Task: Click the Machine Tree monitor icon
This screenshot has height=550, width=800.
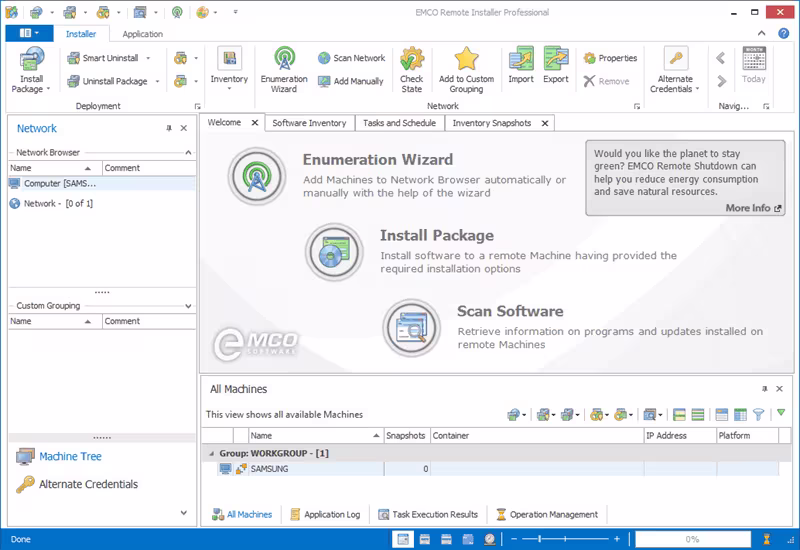Action: tap(25, 457)
